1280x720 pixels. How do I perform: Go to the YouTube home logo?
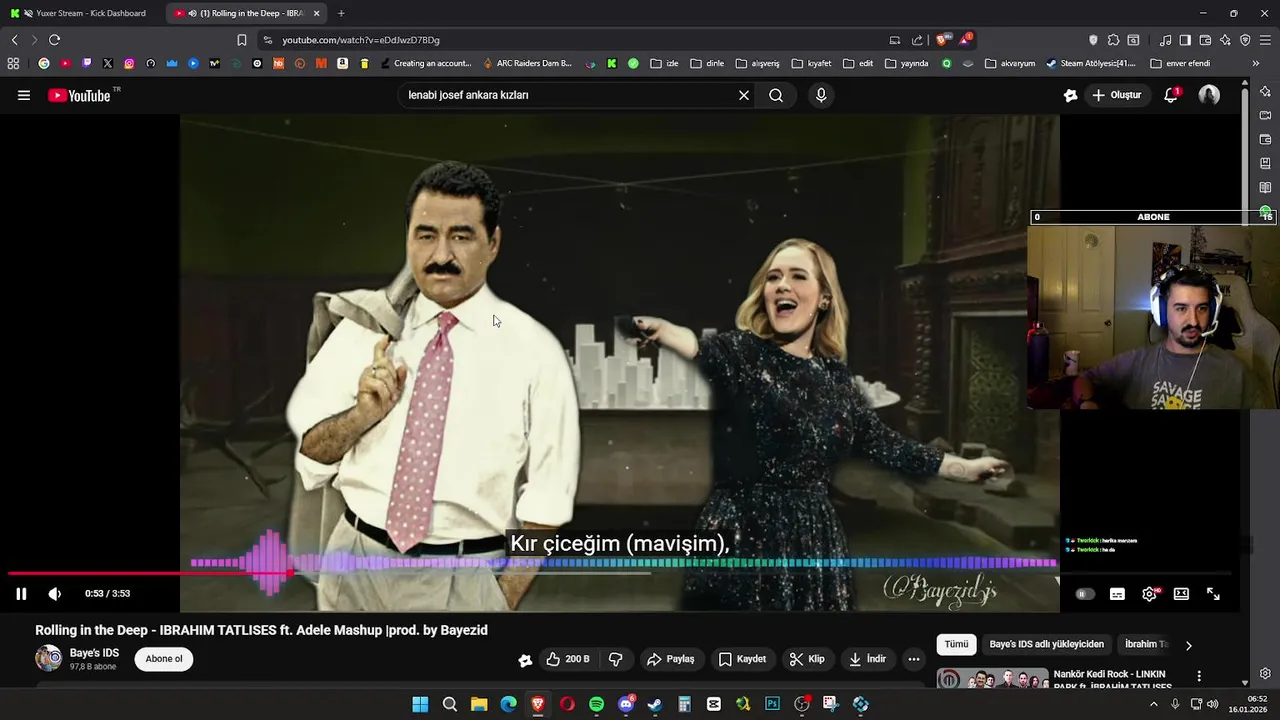click(x=79, y=96)
